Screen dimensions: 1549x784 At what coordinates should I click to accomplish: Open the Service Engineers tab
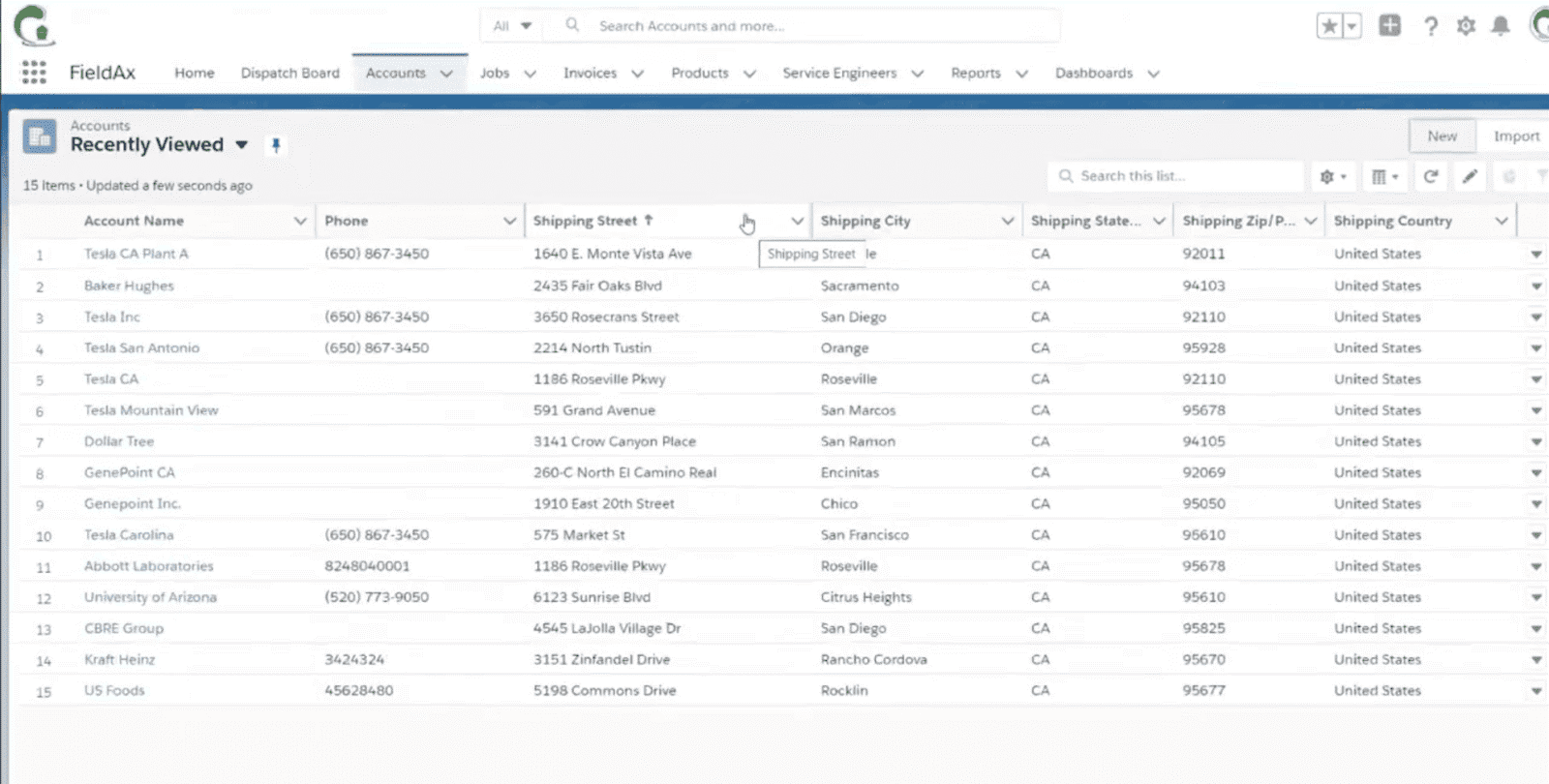(839, 73)
